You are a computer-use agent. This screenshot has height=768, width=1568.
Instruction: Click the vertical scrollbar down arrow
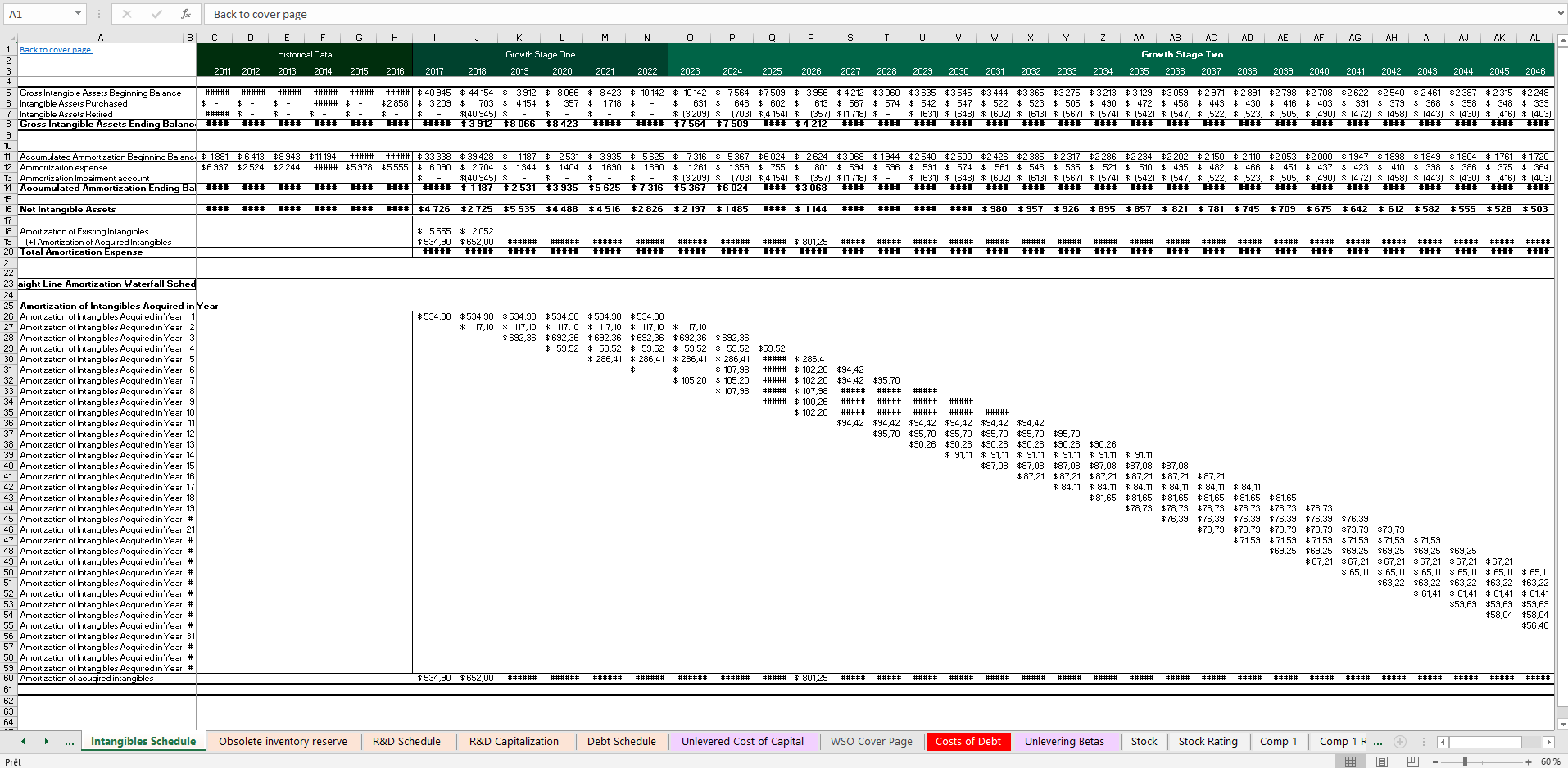1561,724
